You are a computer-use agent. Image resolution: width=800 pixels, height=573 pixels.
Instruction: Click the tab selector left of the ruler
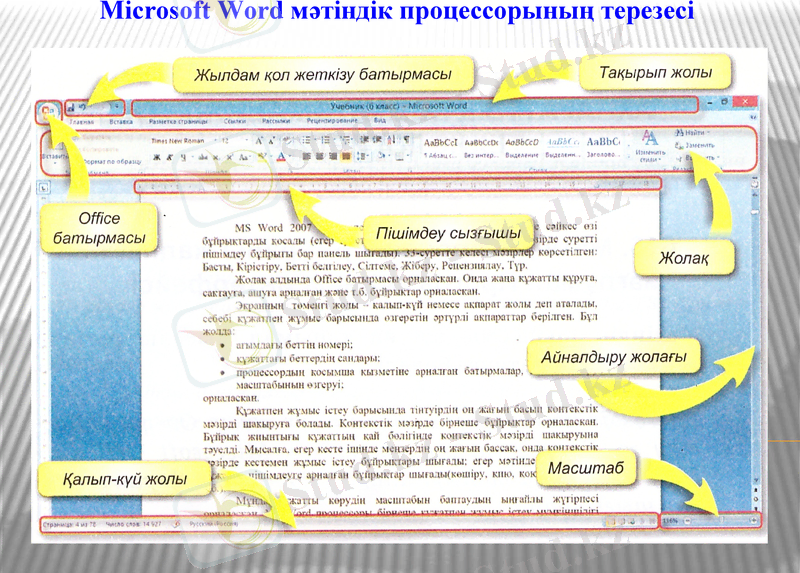(44, 188)
